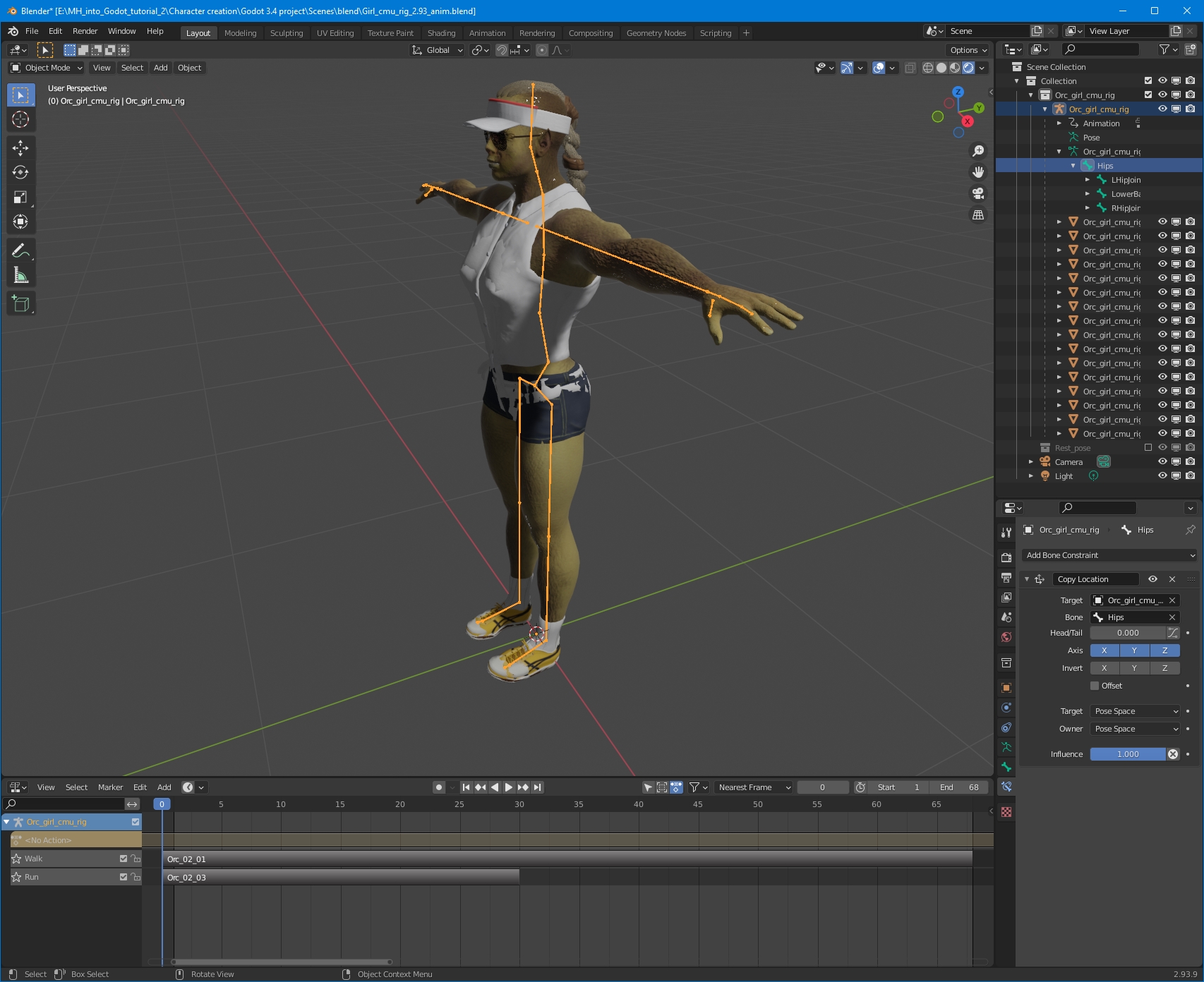
Task: Remove Copy Location constraint with X
Action: click(x=1172, y=579)
